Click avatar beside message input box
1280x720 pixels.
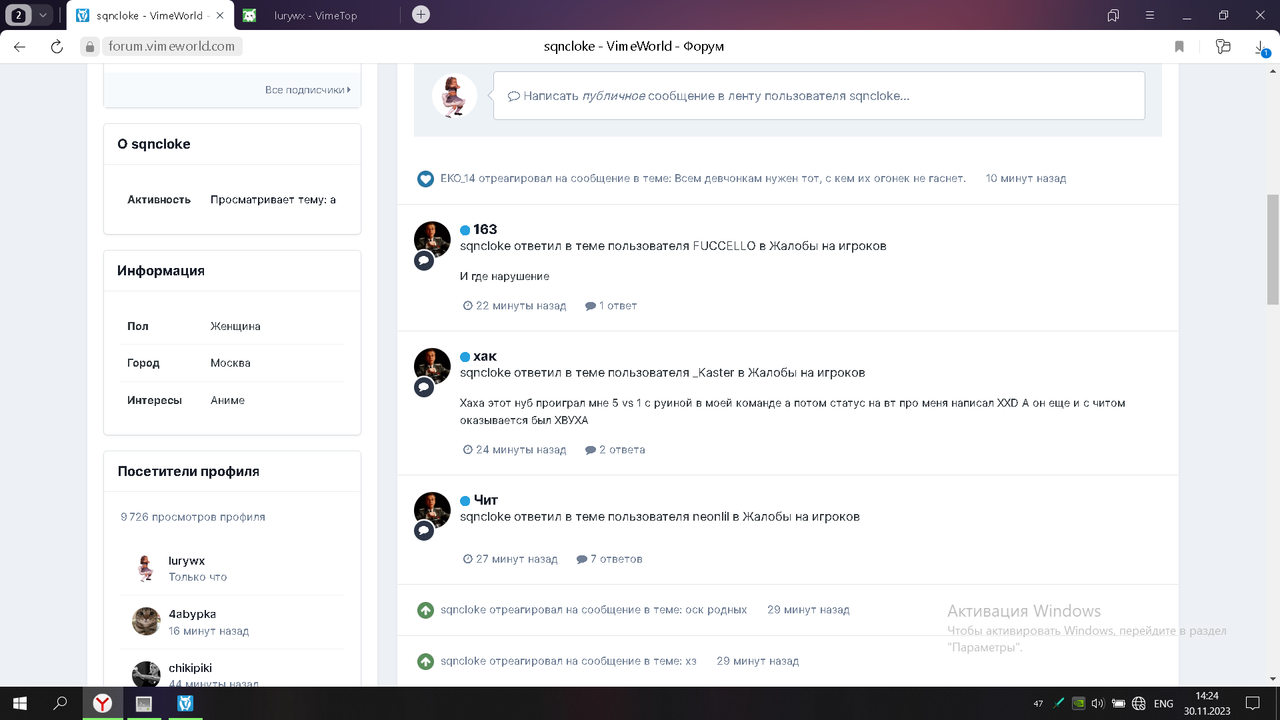[454, 96]
